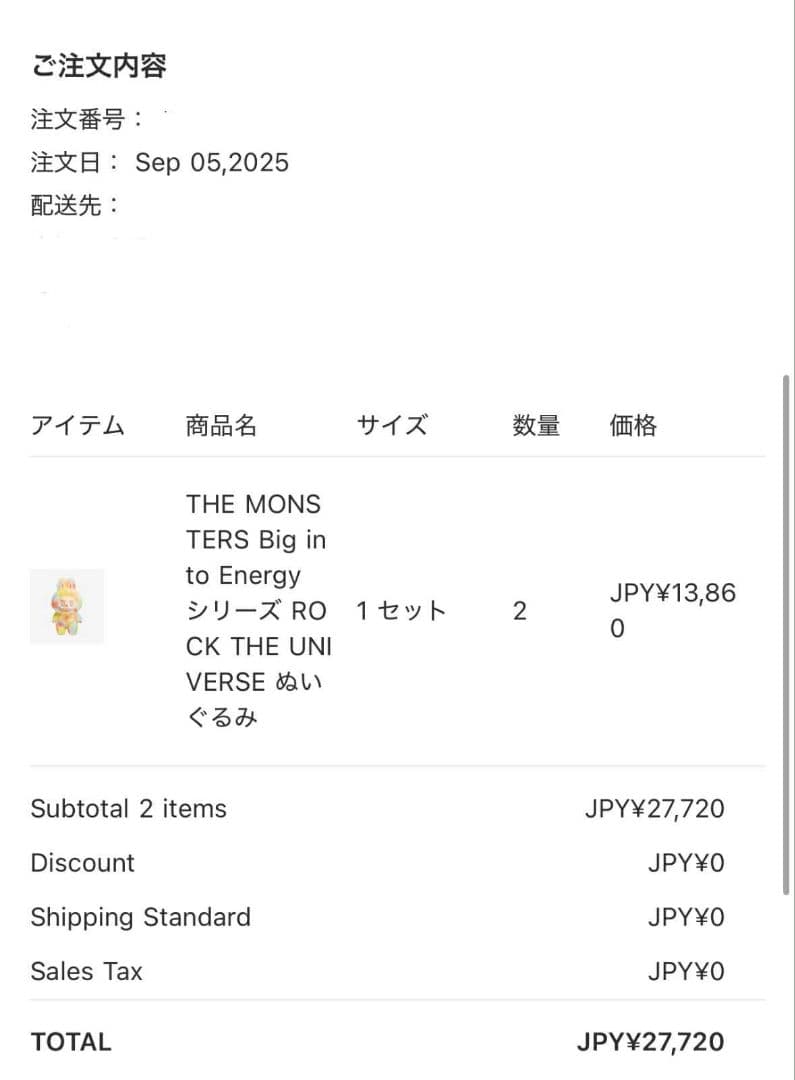The image size is (795, 1080).
Task: Select the size value 1 セット
Action: [402, 611]
